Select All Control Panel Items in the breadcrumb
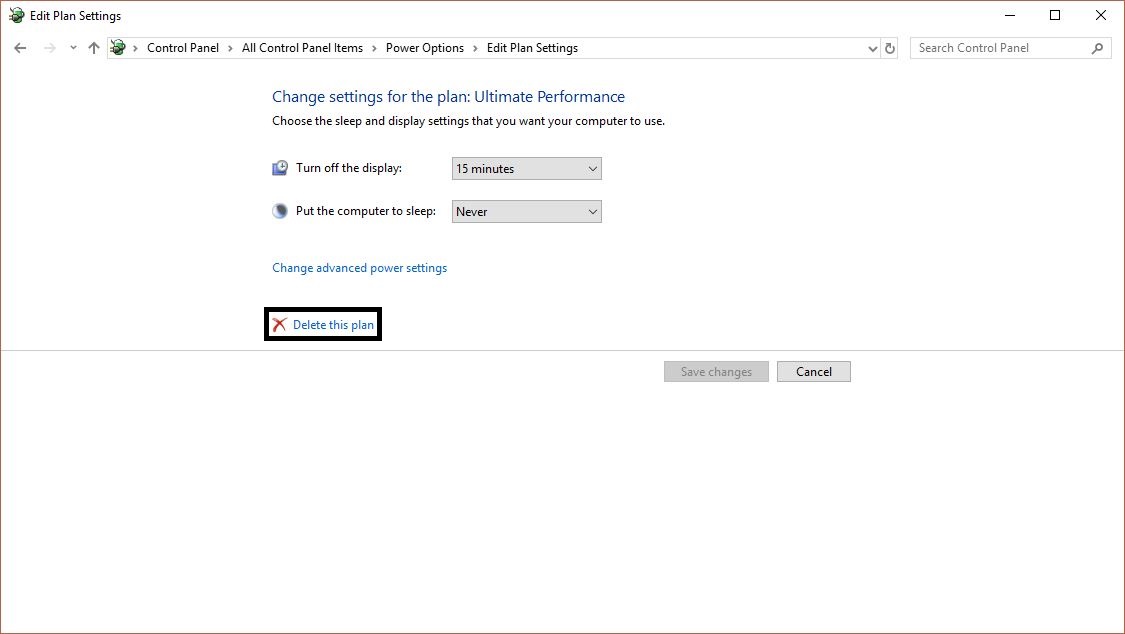 302,47
